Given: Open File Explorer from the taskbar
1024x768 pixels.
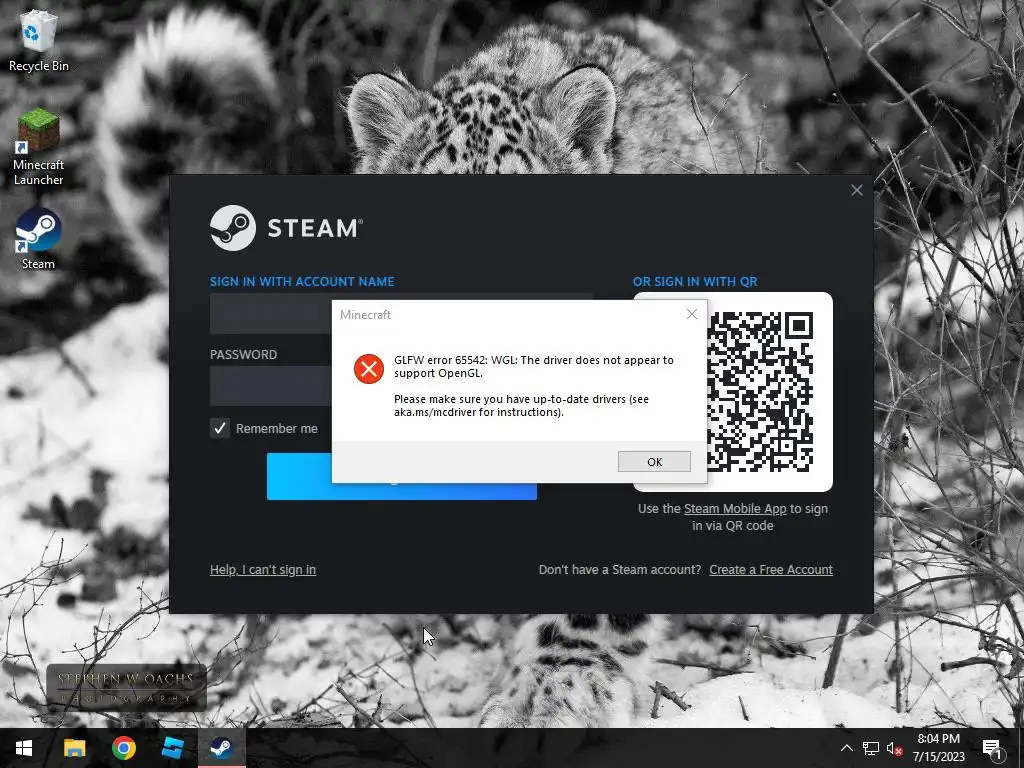Looking at the screenshot, I should [74, 748].
